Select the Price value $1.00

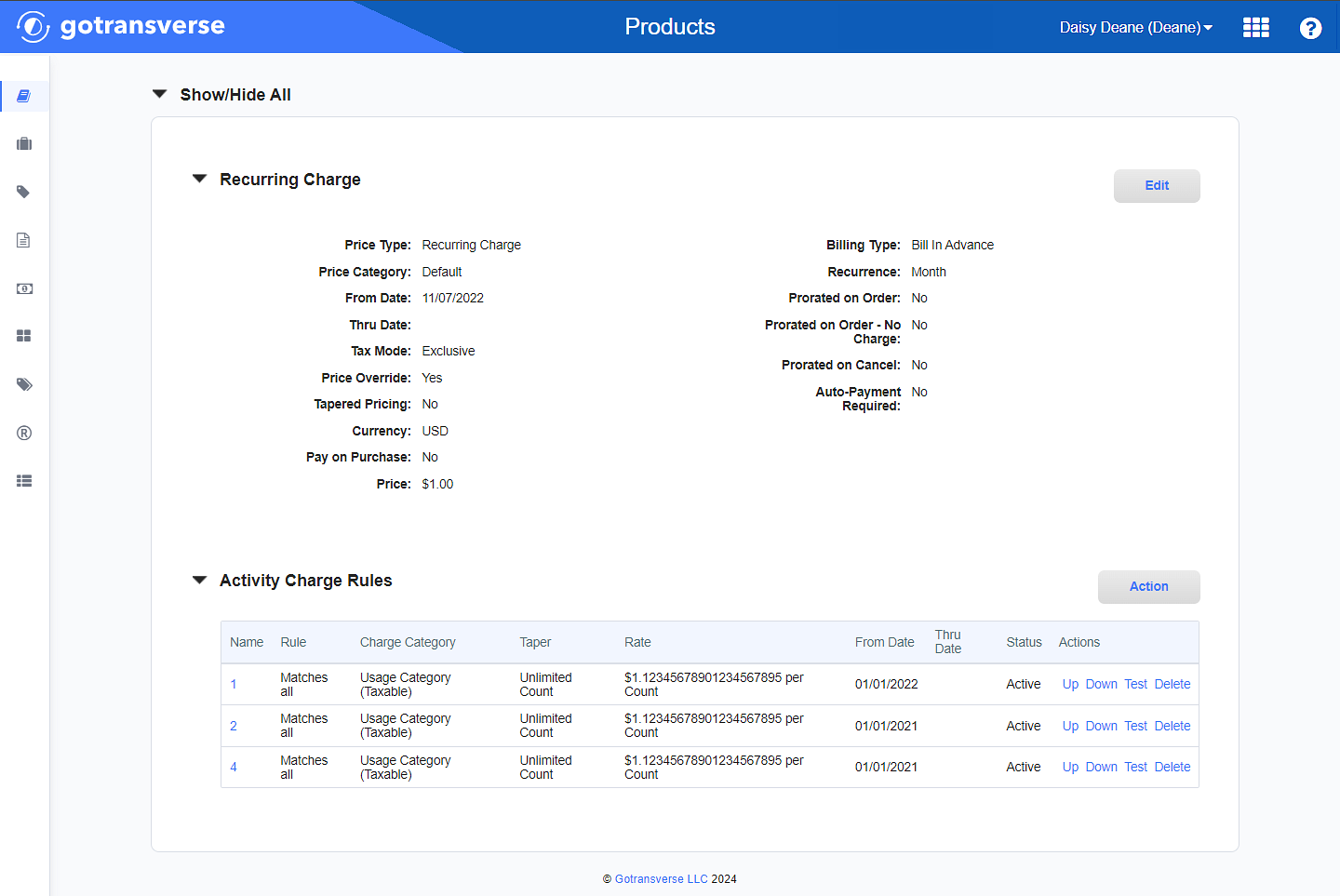tap(437, 484)
